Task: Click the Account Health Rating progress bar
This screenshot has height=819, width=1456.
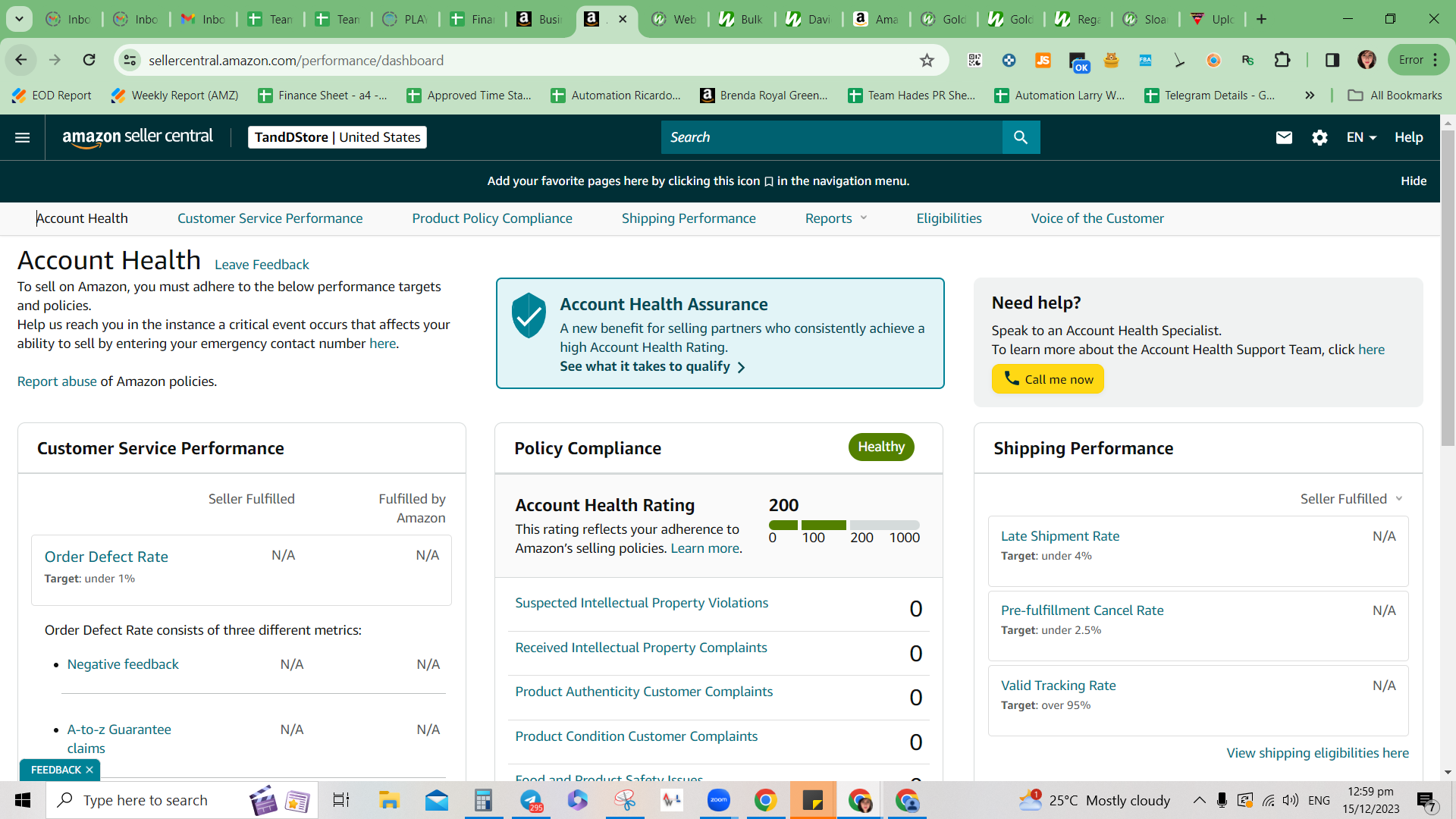Action: click(844, 525)
